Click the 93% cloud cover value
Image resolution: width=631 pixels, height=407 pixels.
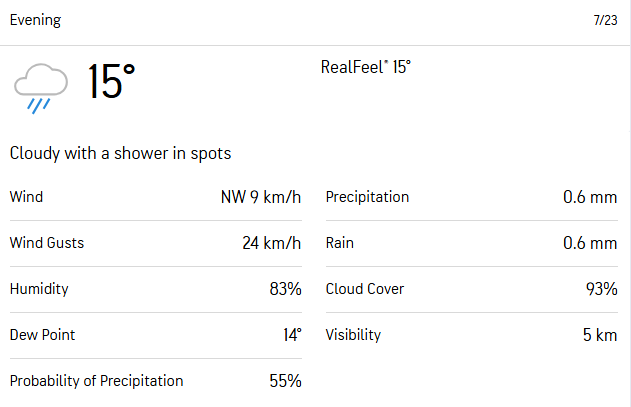point(600,289)
